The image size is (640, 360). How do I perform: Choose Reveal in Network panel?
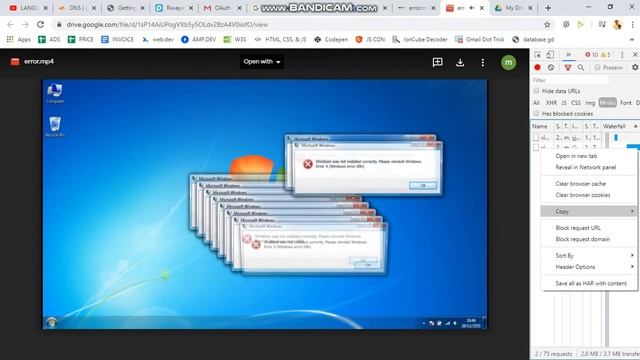click(x=589, y=167)
